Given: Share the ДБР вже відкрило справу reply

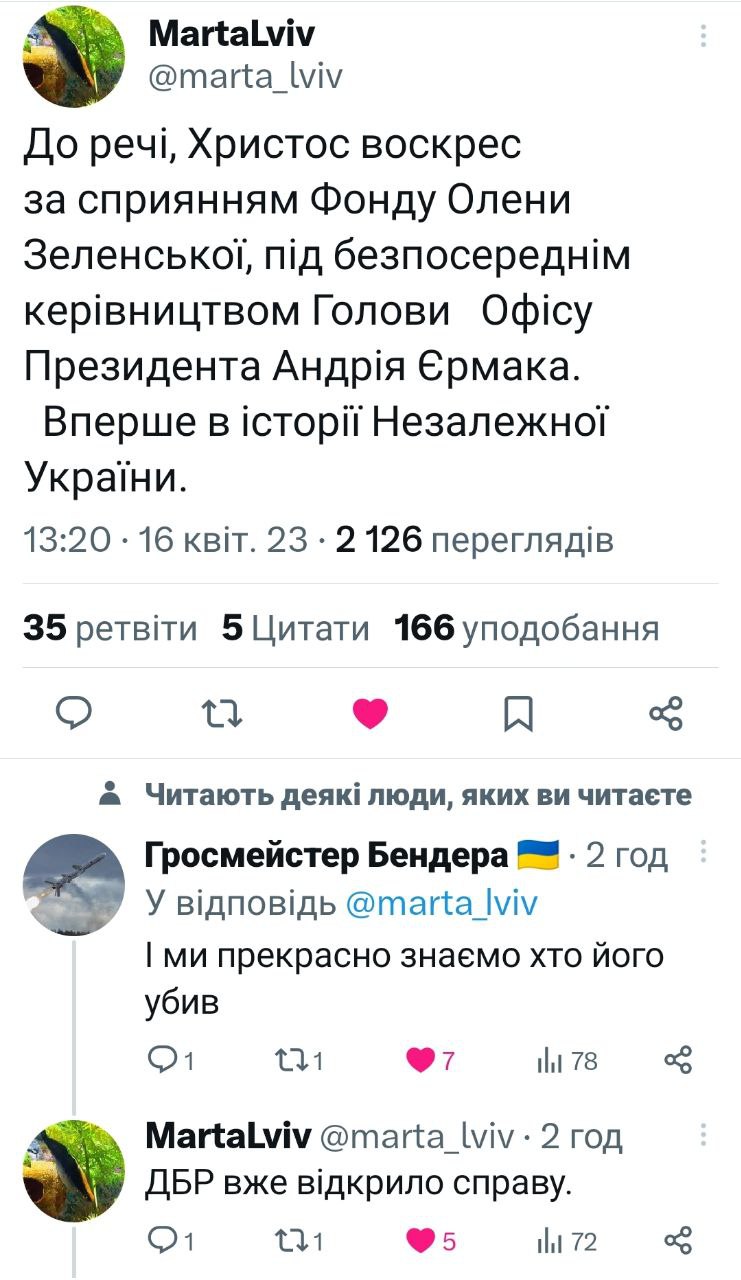Looking at the screenshot, I should pyautogui.click(x=679, y=1242).
